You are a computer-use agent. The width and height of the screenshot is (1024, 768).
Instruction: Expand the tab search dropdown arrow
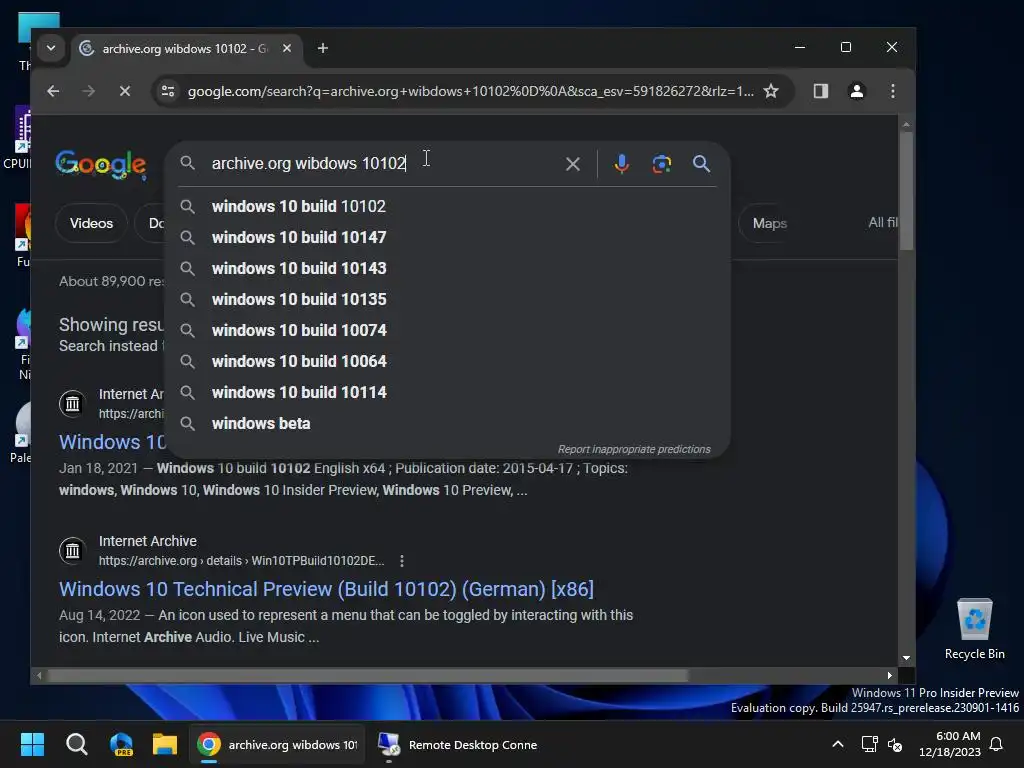[51, 48]
